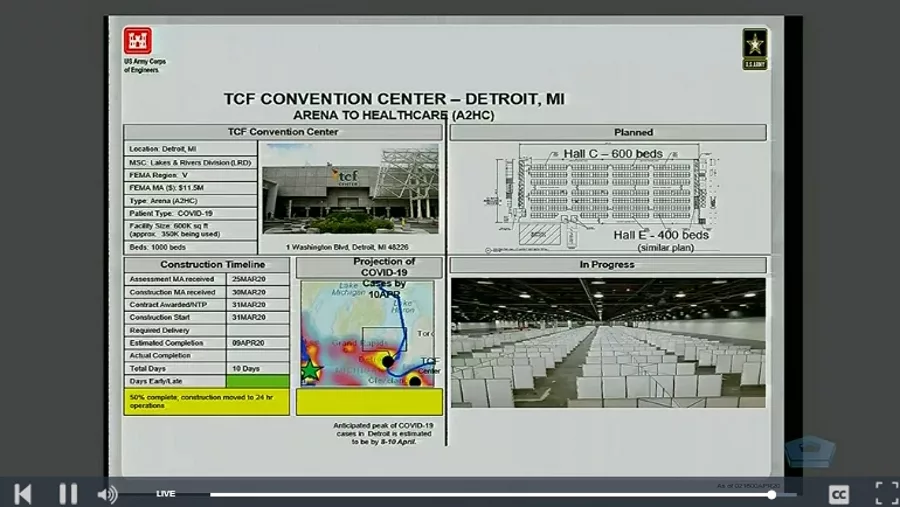Click the empty yellow box under the map

pos(370,402)
